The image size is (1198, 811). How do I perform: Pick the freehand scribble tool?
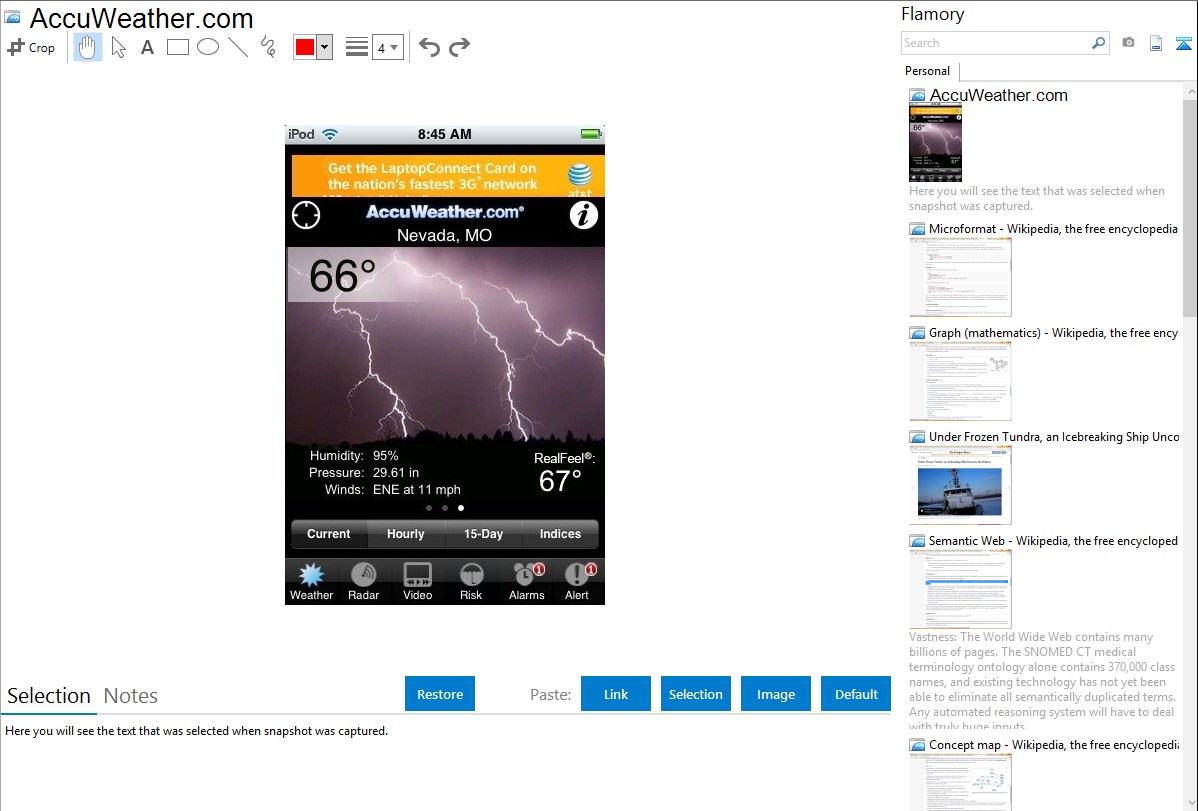[268, 47]
